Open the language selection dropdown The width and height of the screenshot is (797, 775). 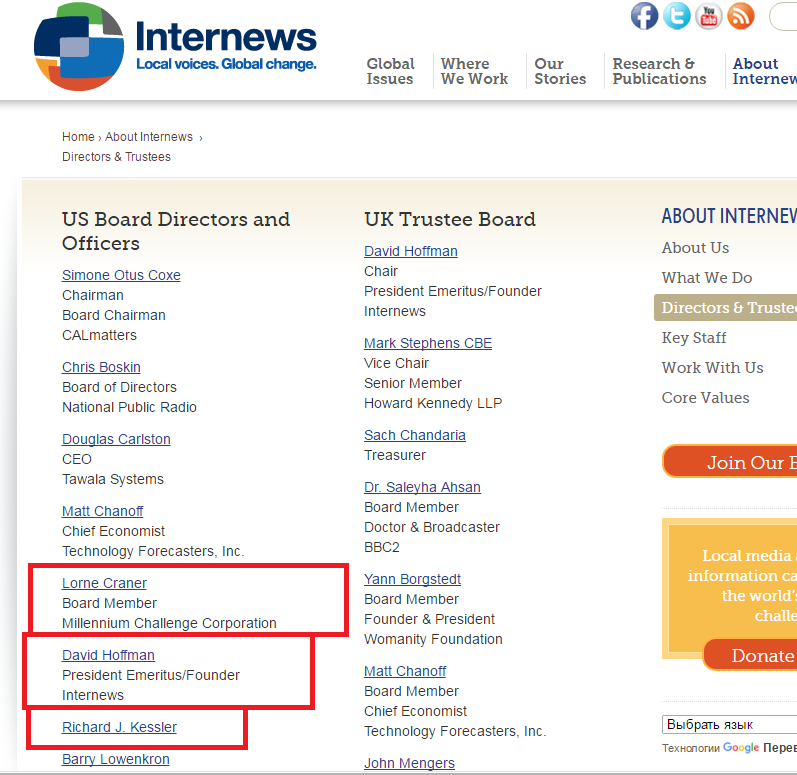coord(728,724)
